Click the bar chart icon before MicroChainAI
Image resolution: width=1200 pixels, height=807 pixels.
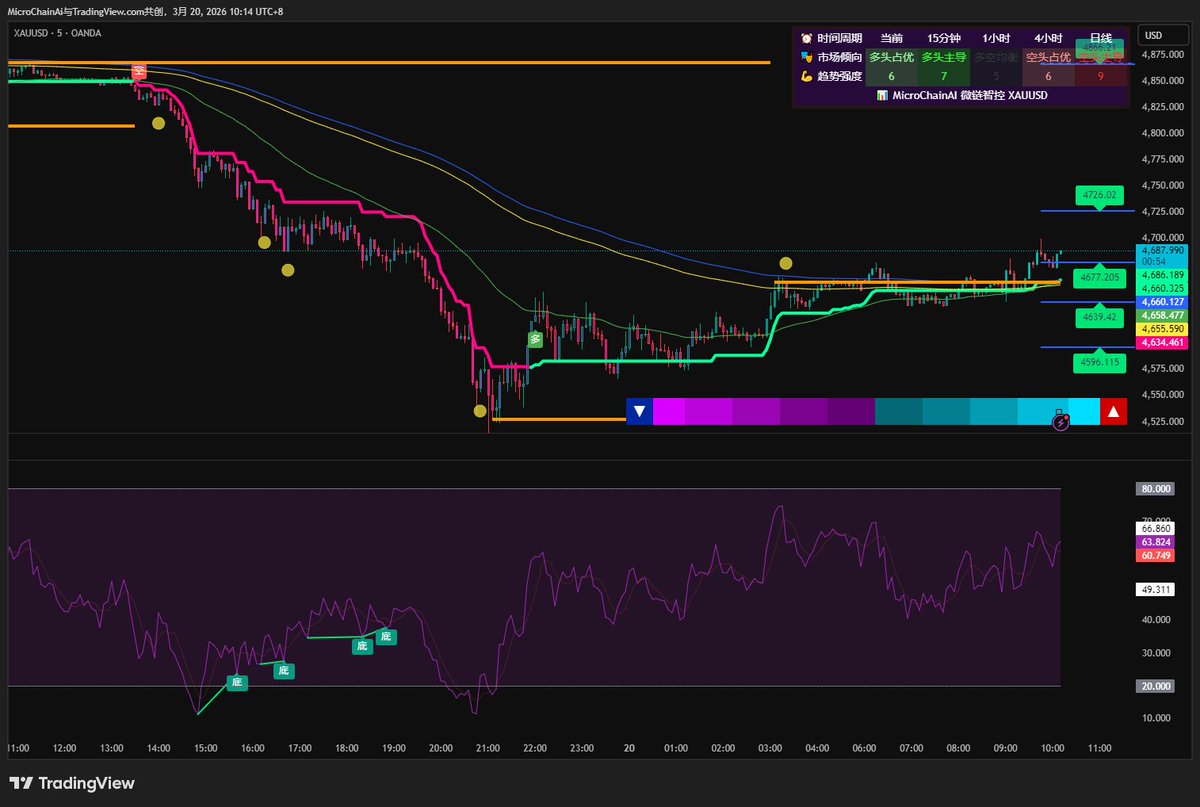point(882,96)
